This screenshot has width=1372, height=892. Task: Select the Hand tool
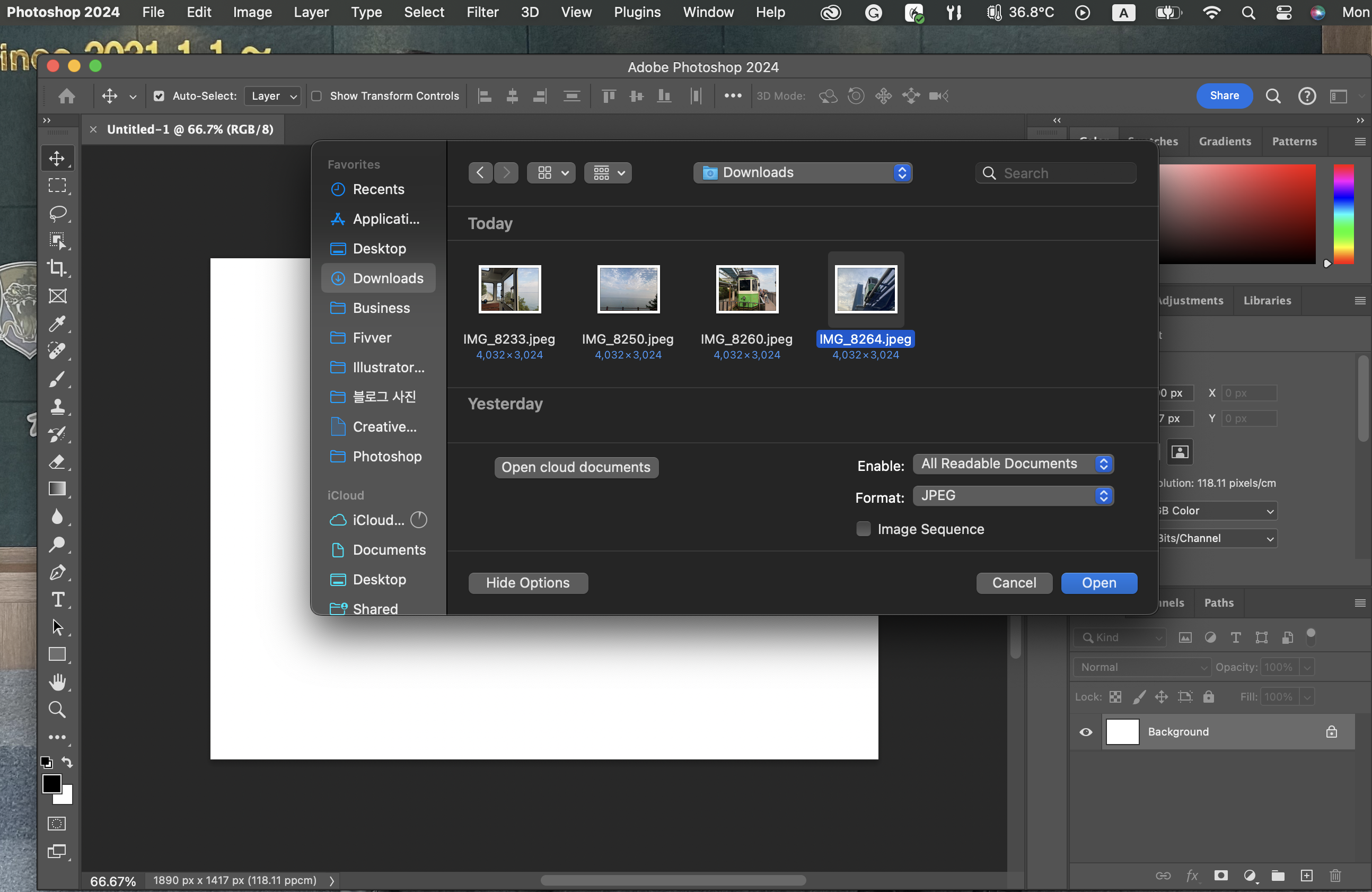(x=57, y=682)
